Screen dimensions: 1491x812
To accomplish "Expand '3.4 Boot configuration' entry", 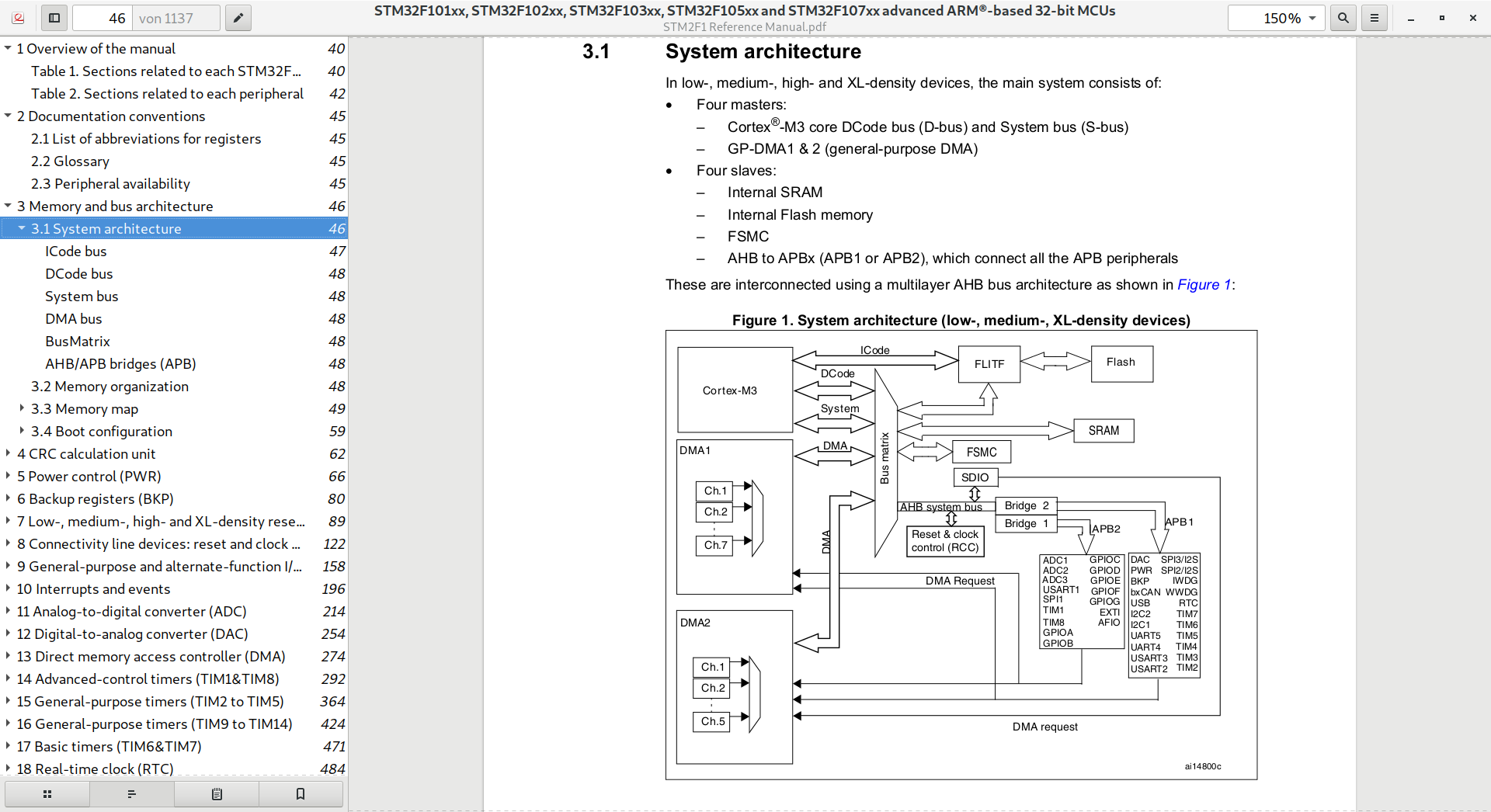I will click(x=22, y=431).
